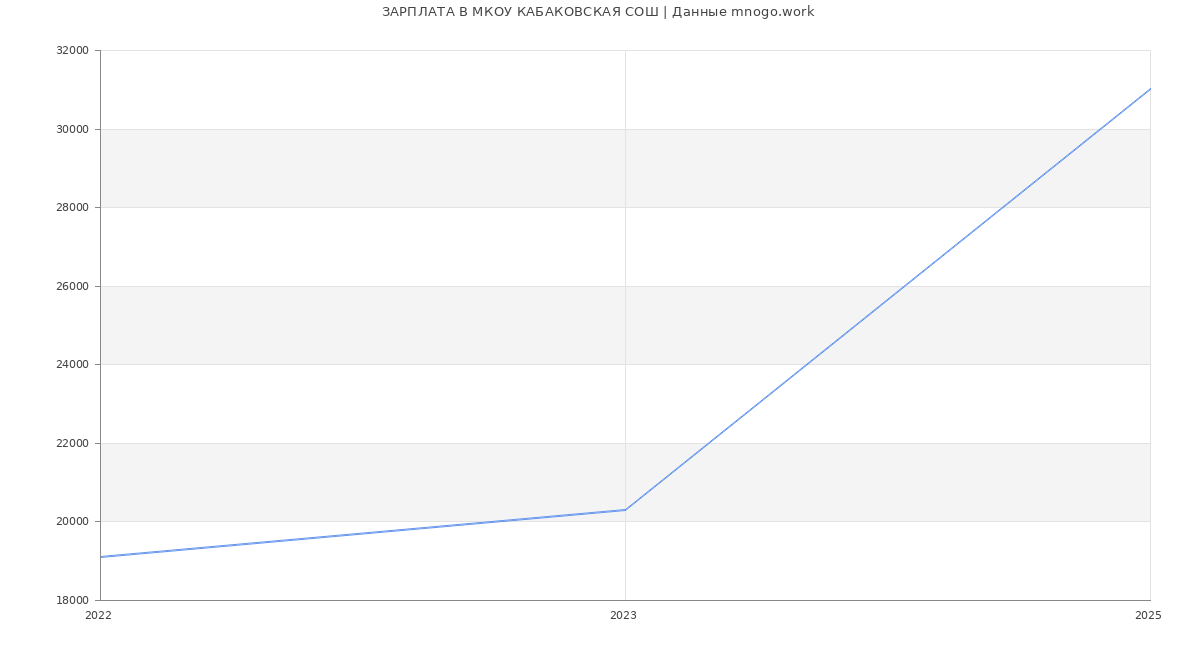This screenshot has width=1200, height=650.
Task: Click the gray band between 28000 and 30000
Action: (x=400, y=168)
